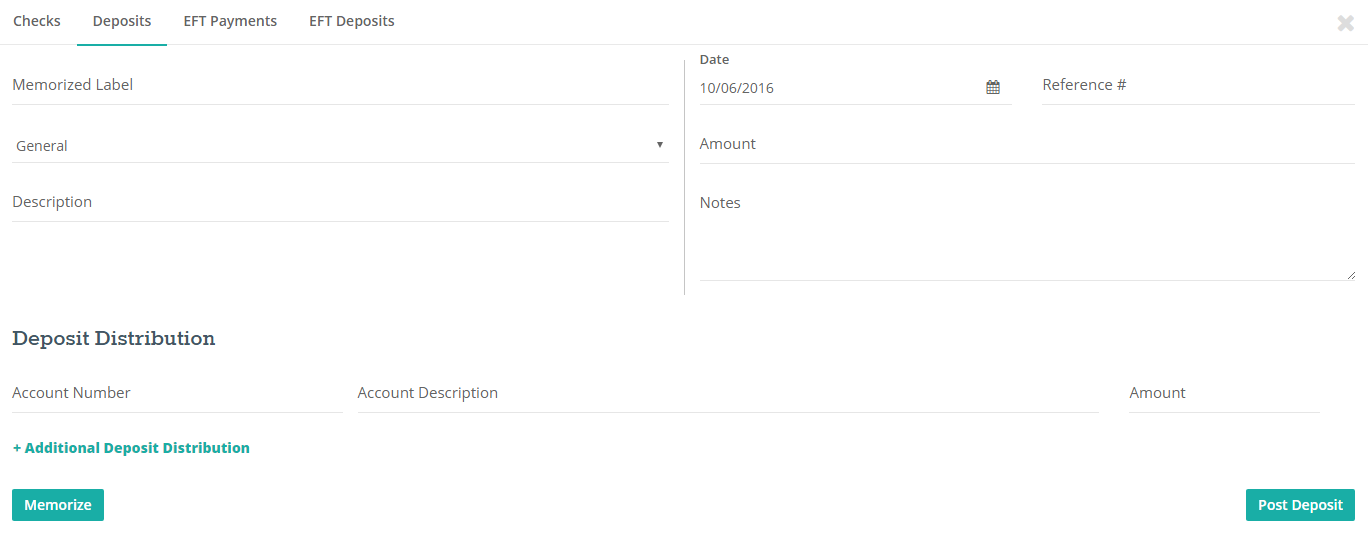The width and height of the screenshot is (1368, 534).
Task: Grab the Notes textarea resize handle
Action: click(1351, 275)
